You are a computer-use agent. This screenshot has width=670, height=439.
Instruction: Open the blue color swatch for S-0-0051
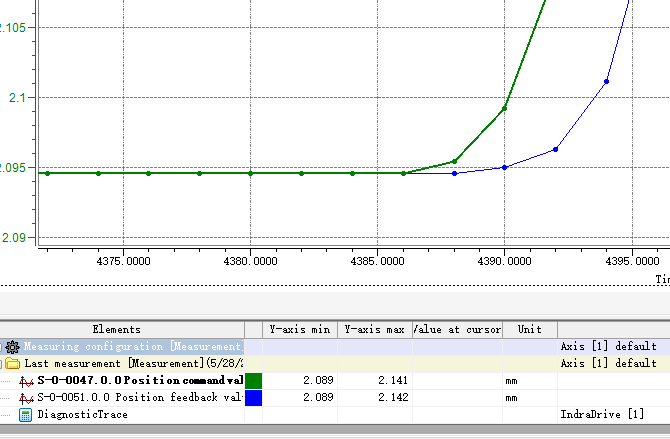(253, 398)
